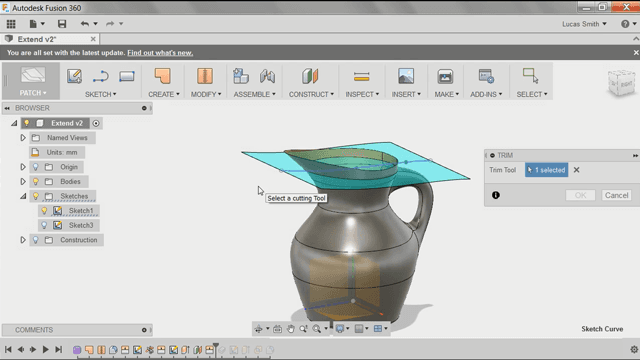Click the Select tool icon
The height and width of the screenshot is (360, 640).
tap(531, 76)
